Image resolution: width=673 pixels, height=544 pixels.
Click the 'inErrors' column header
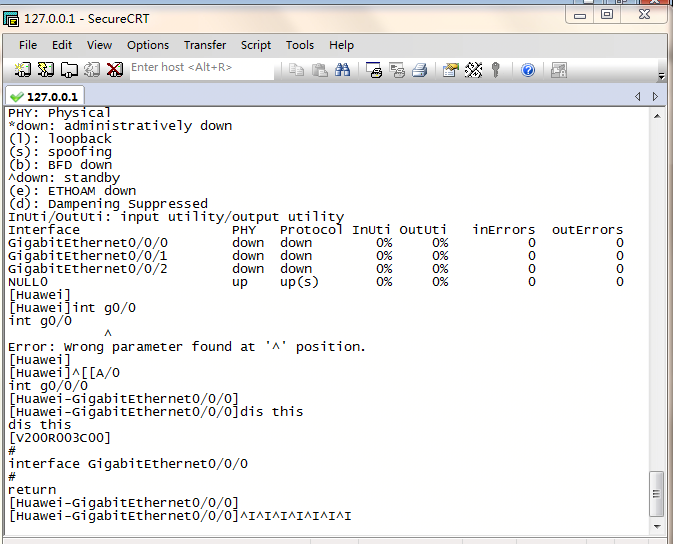click(504, 230)
